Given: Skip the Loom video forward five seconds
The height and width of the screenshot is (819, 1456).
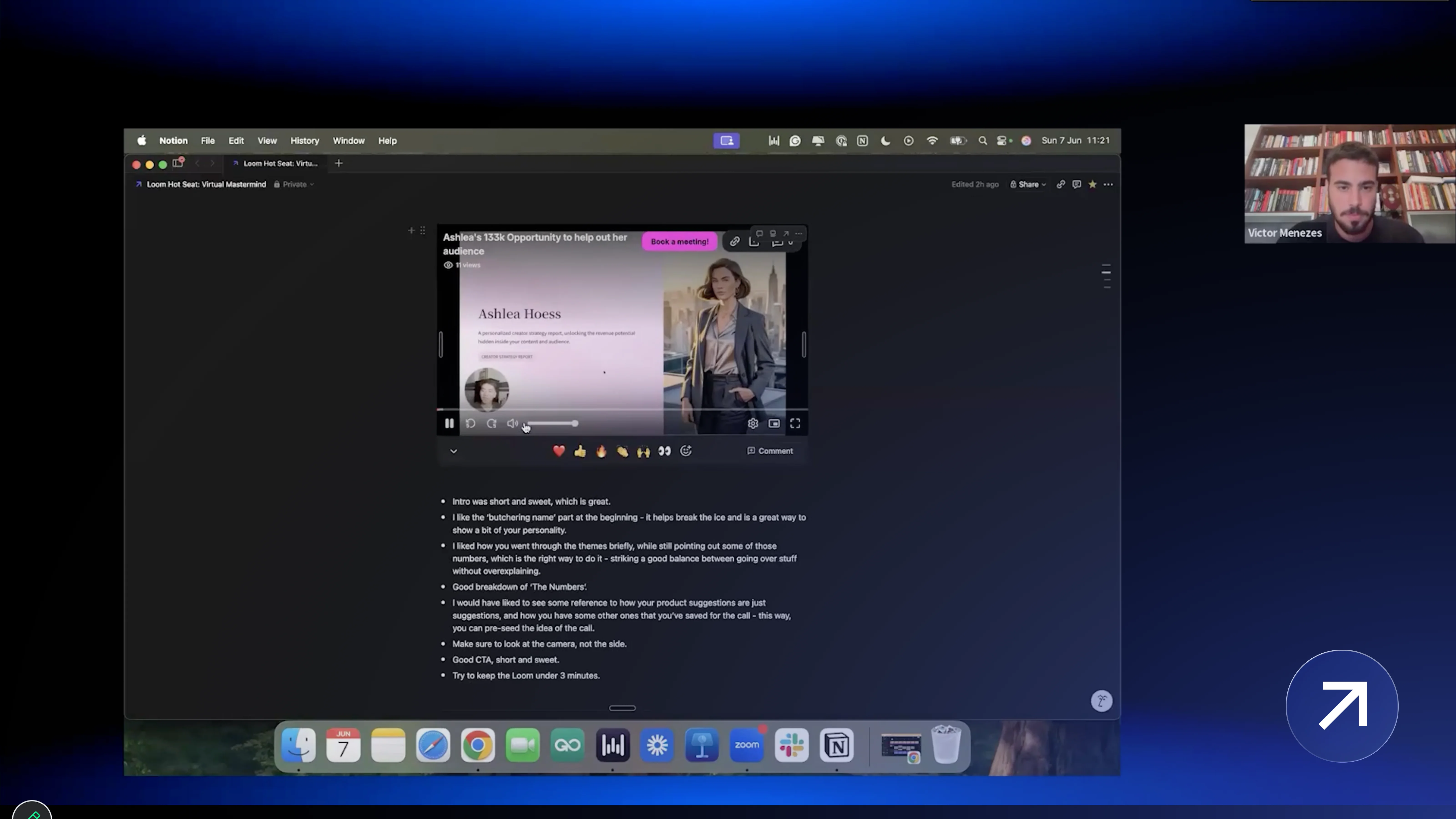Looking at the screenshot, I should [492, 423].
